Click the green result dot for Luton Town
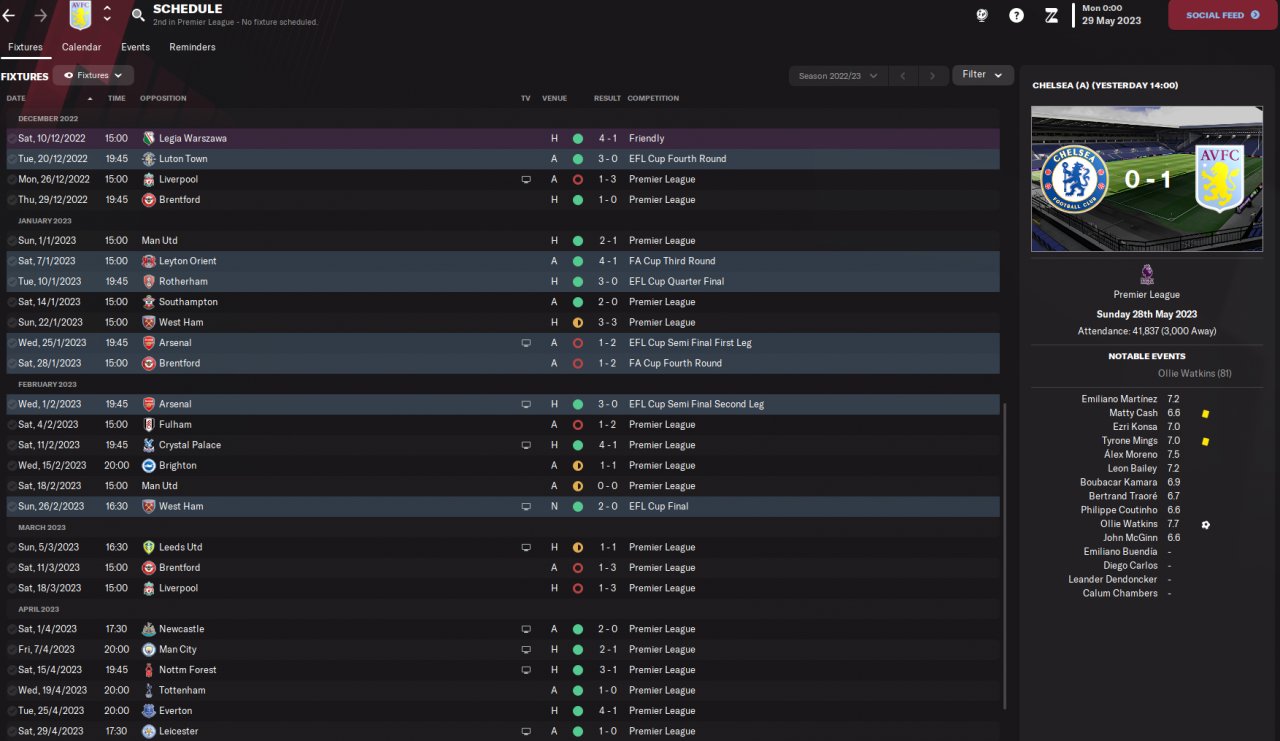The image size is (1280, 741). coord(578,159)
